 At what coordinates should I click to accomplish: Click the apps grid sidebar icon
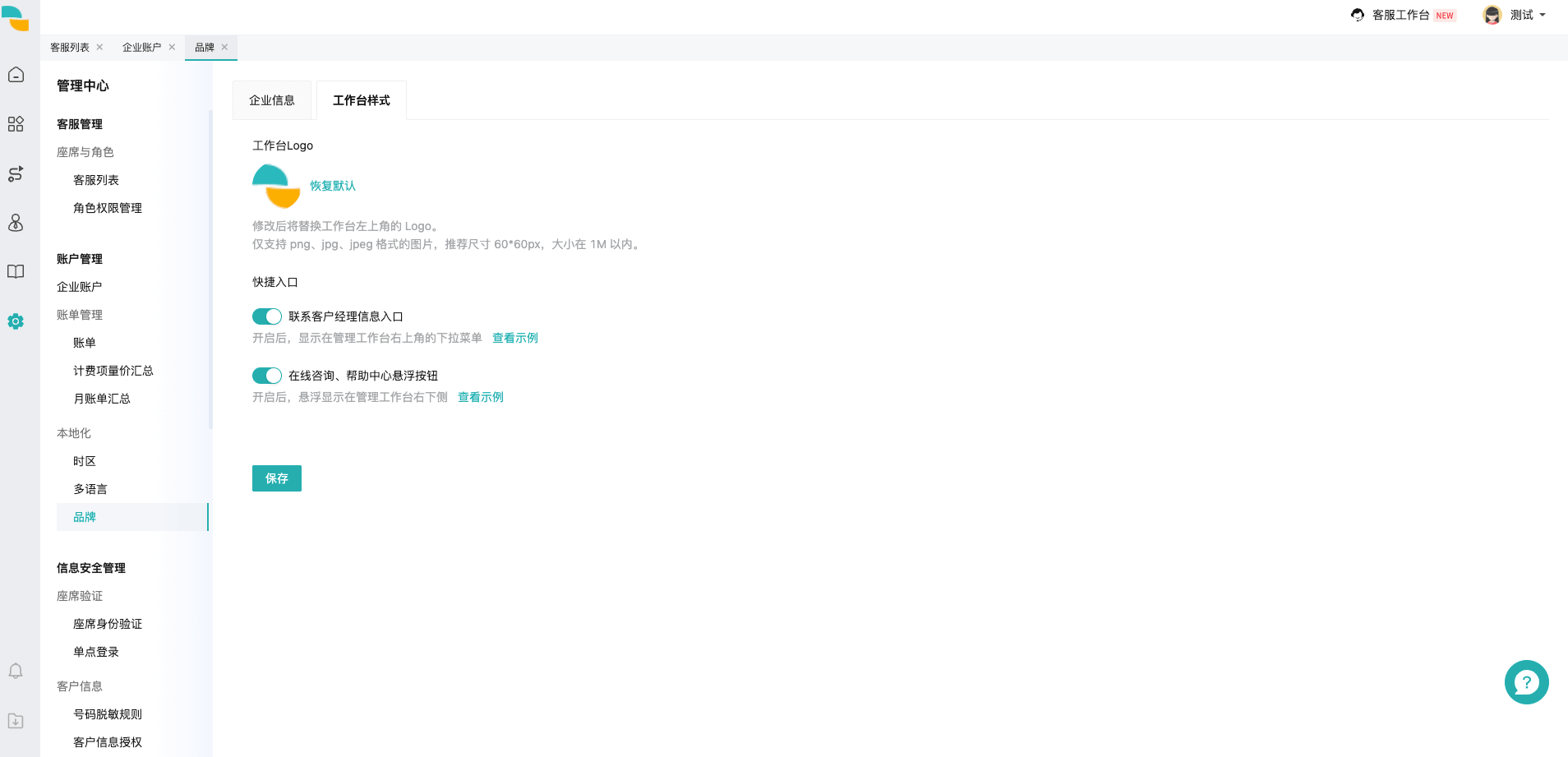(x=16, y=124)
